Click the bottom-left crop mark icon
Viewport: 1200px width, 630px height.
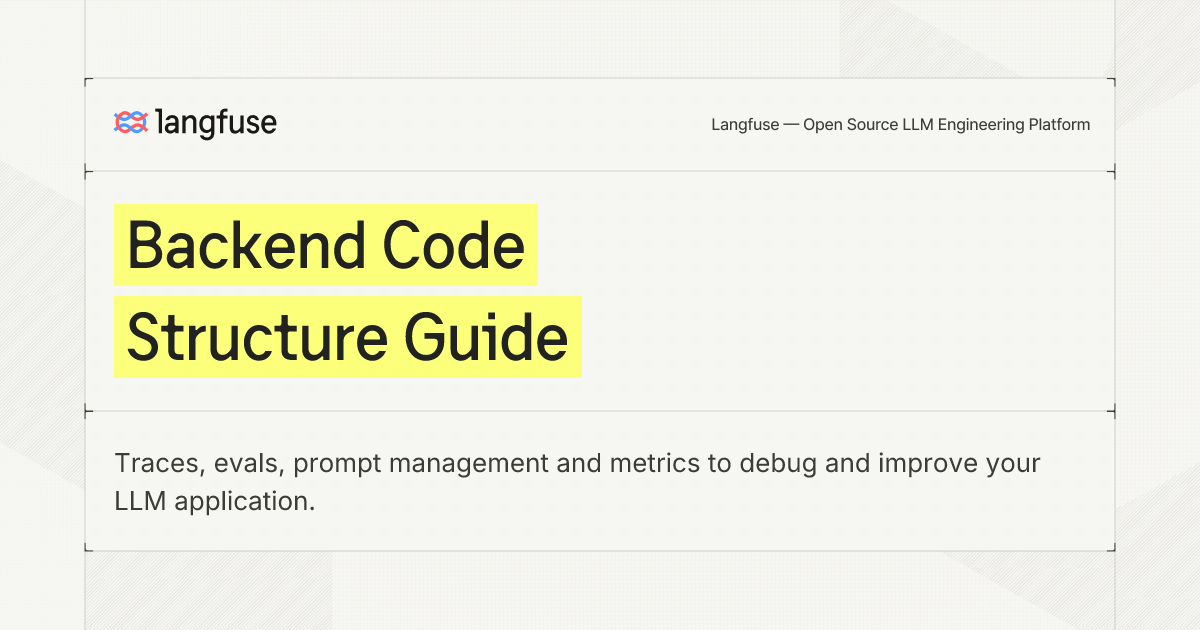[89, 548]
